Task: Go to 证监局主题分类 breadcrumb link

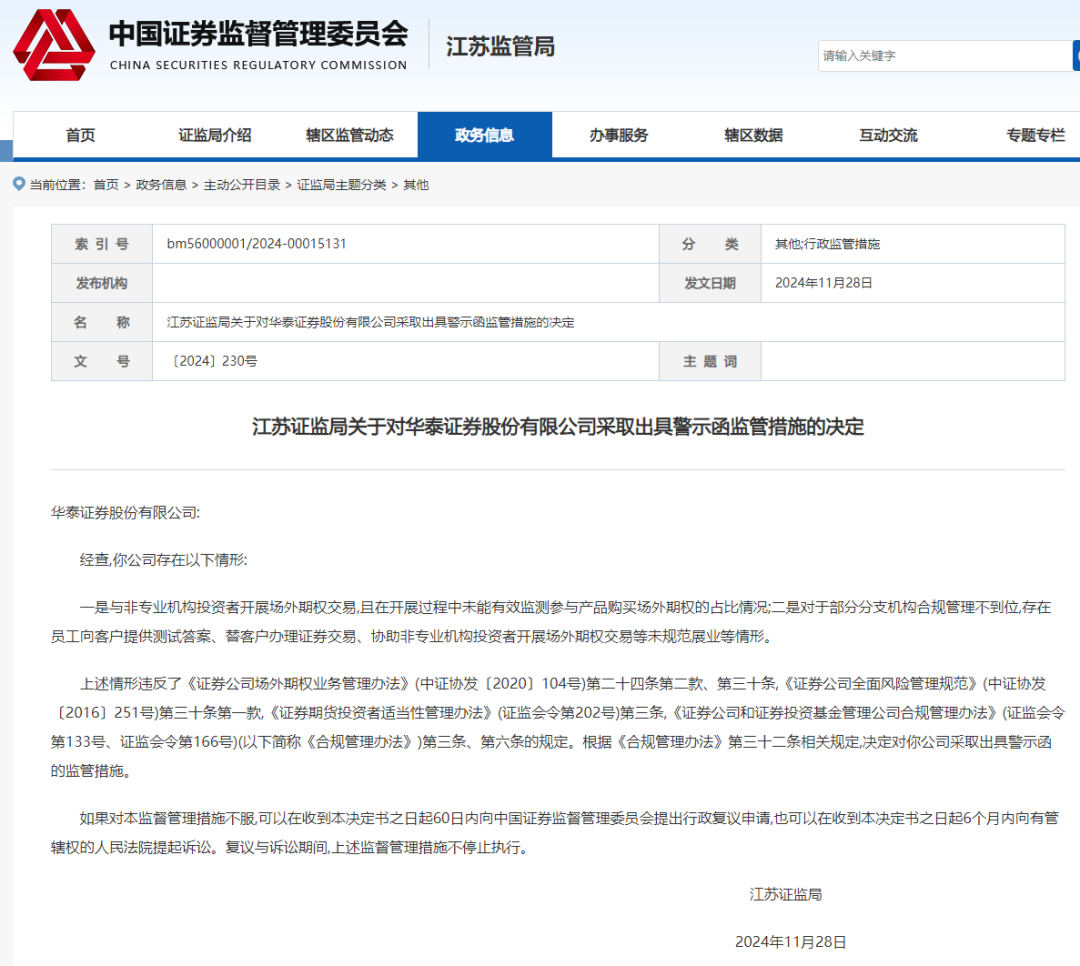Action: 342,185
